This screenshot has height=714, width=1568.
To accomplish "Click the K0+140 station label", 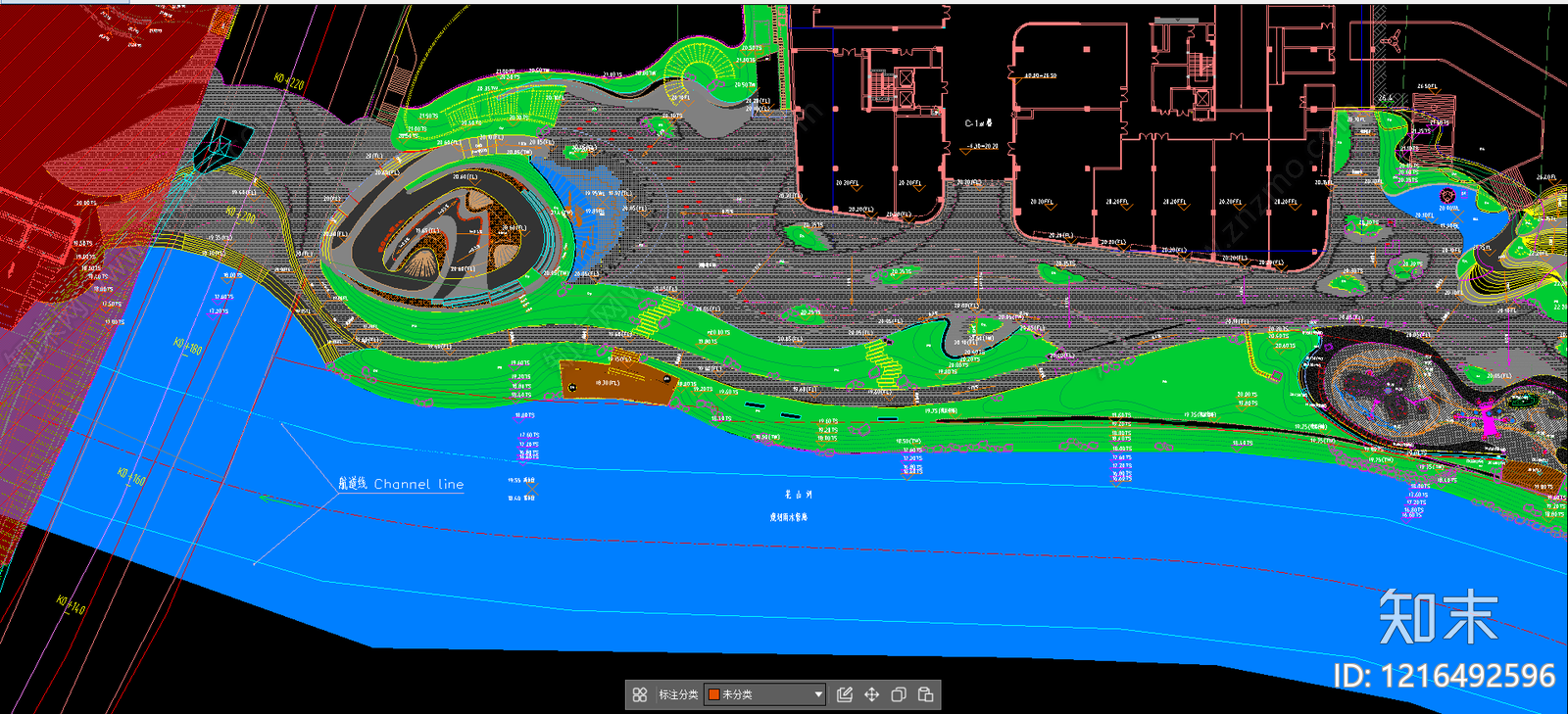I will point(71,604).
